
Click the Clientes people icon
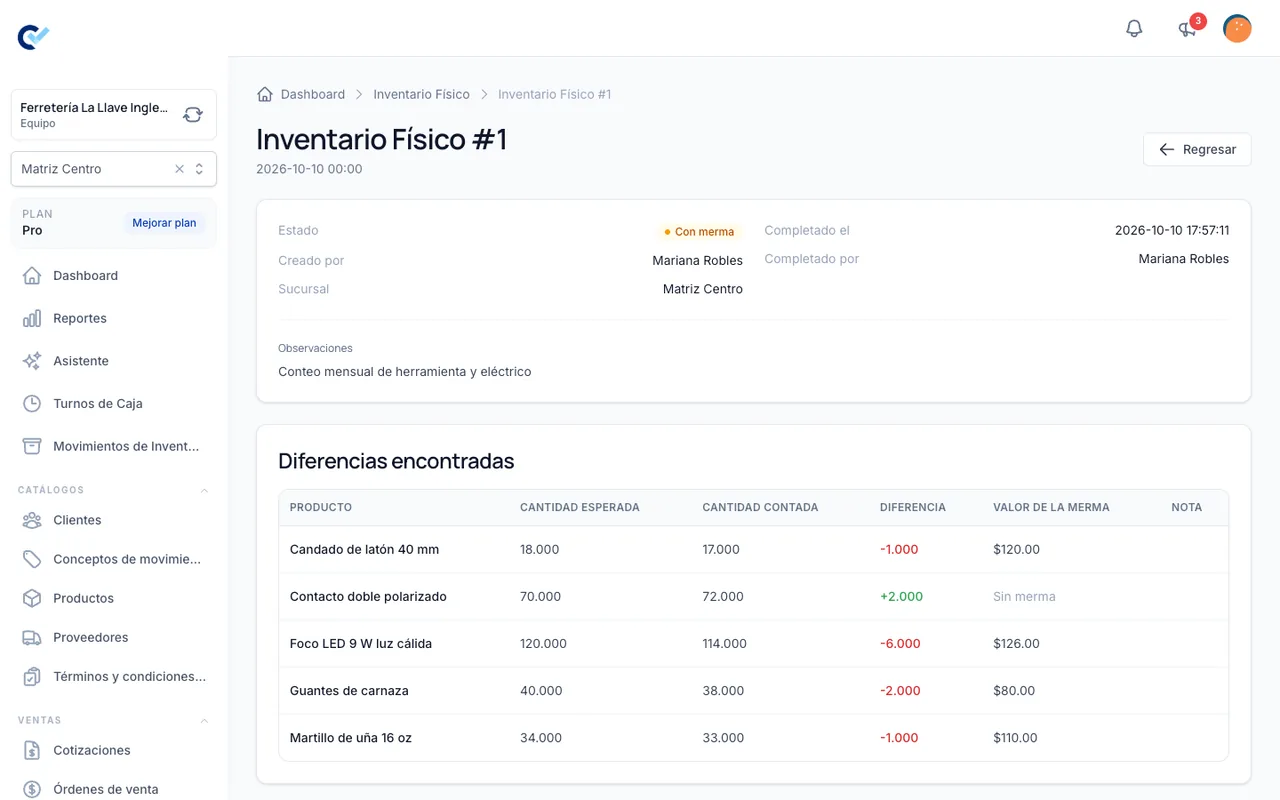click(32, 520)
